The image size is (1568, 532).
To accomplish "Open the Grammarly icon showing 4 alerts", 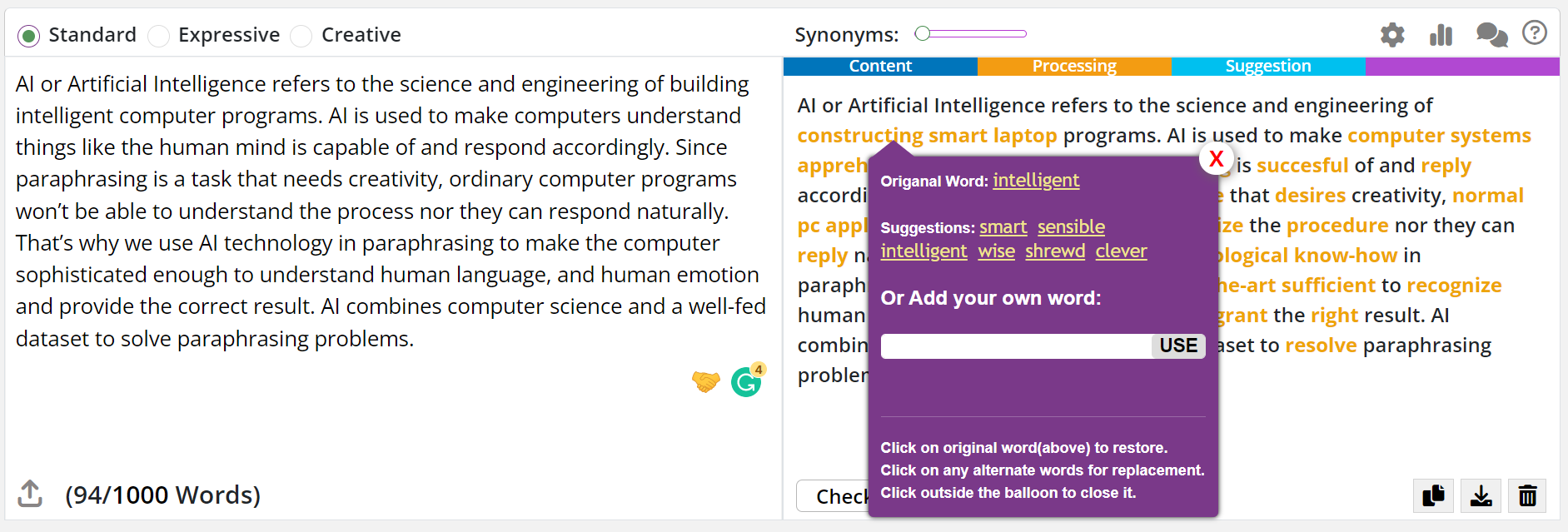I will pyautogui.click(x=745, y=381).
